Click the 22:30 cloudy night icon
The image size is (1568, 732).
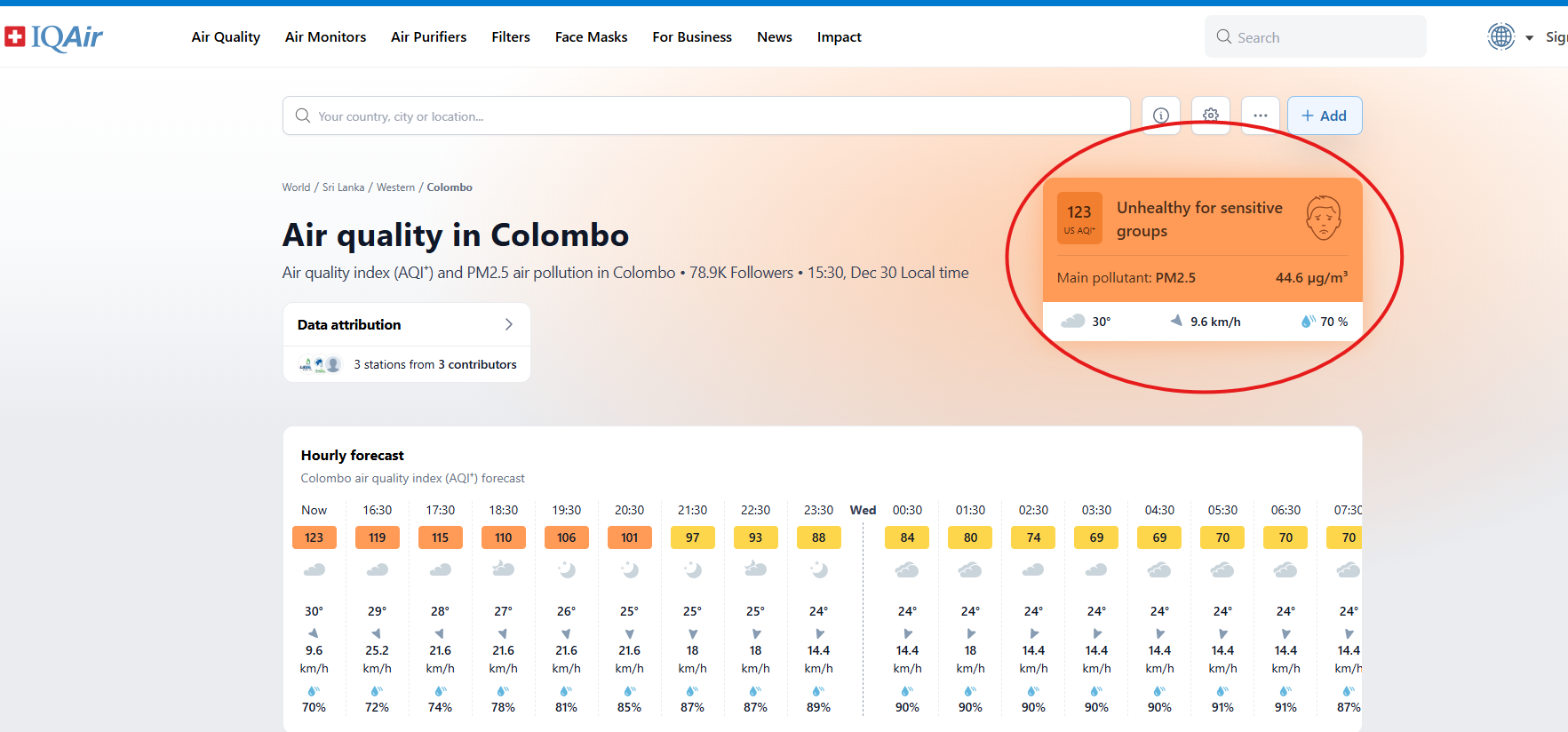coord(756,569)
